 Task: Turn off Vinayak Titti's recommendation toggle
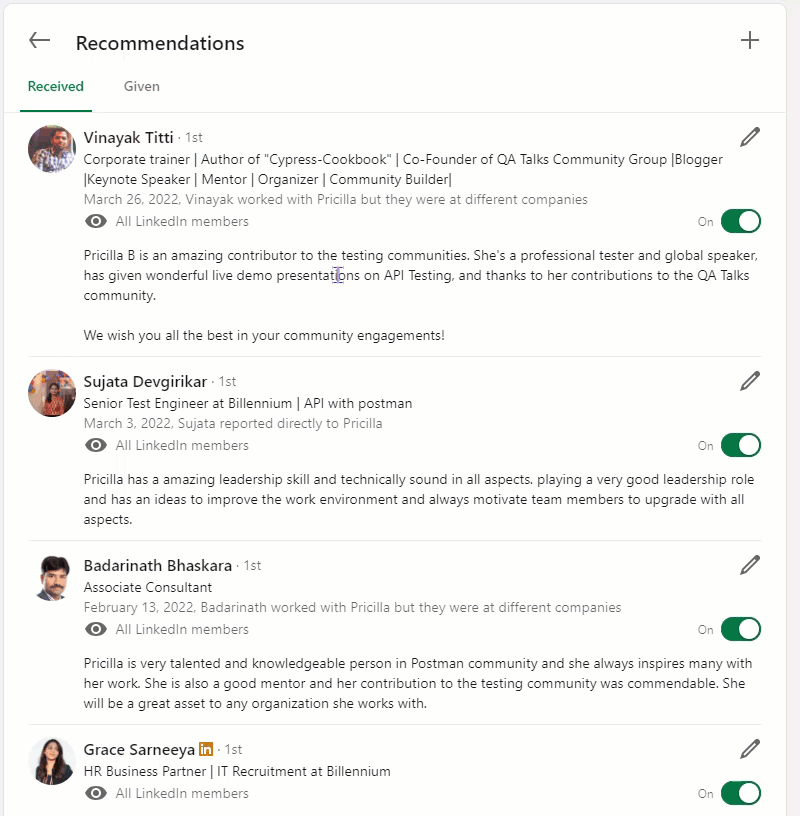[x=740, y=221]
